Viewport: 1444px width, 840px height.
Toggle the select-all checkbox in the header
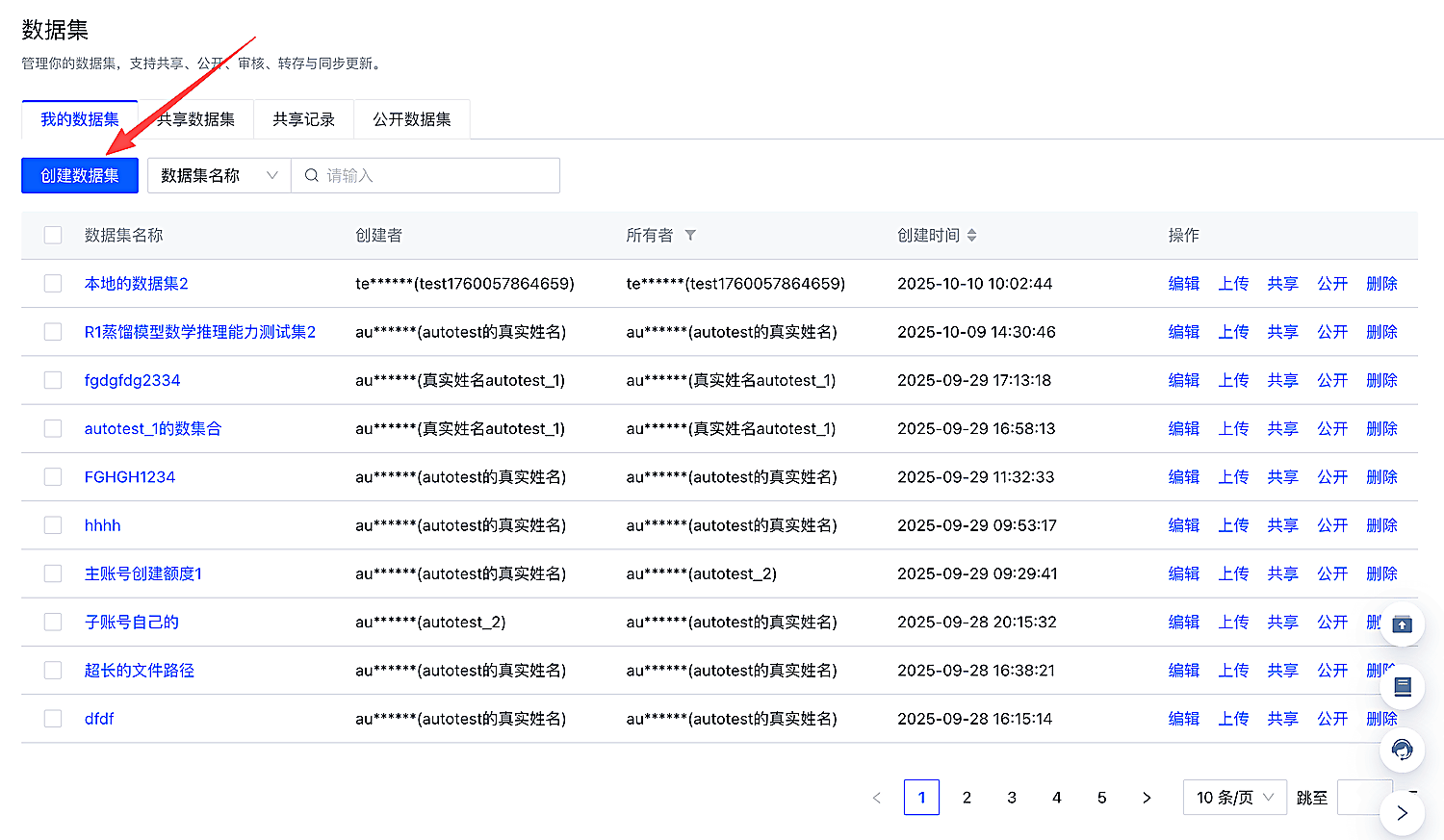click(53, 235)
